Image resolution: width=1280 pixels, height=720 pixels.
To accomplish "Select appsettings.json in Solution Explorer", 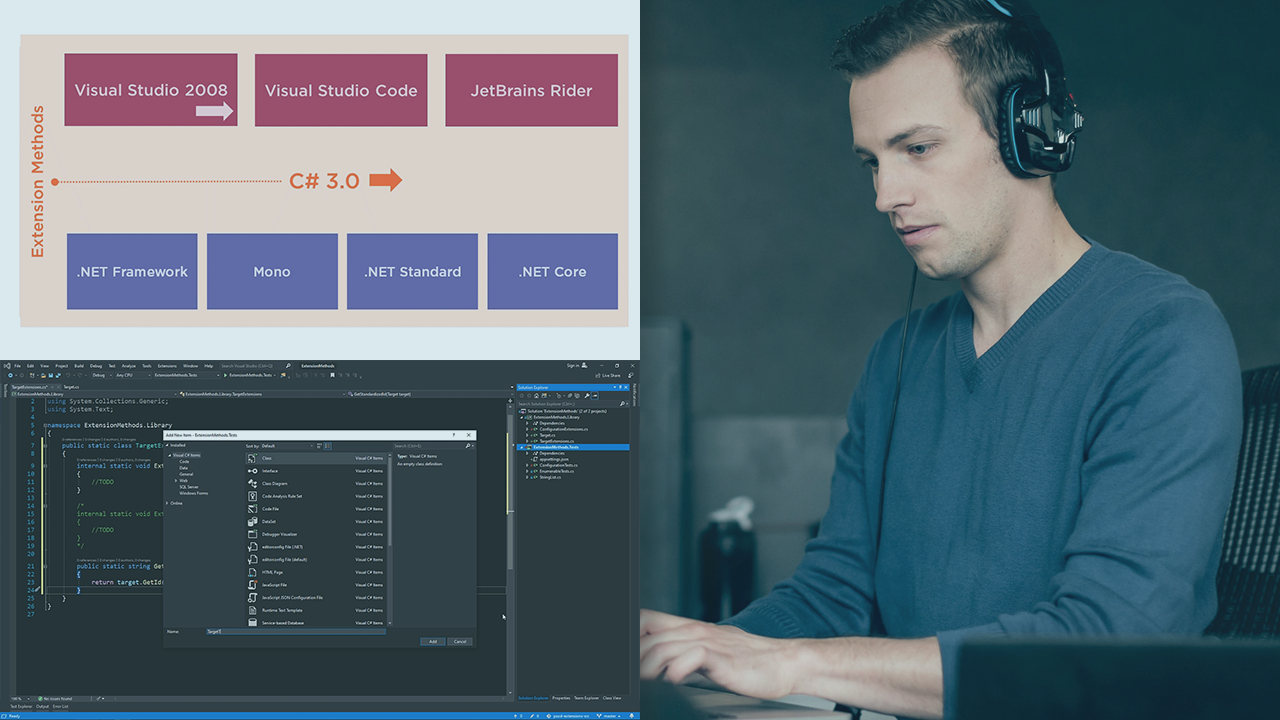I will (x=553, y=459).
